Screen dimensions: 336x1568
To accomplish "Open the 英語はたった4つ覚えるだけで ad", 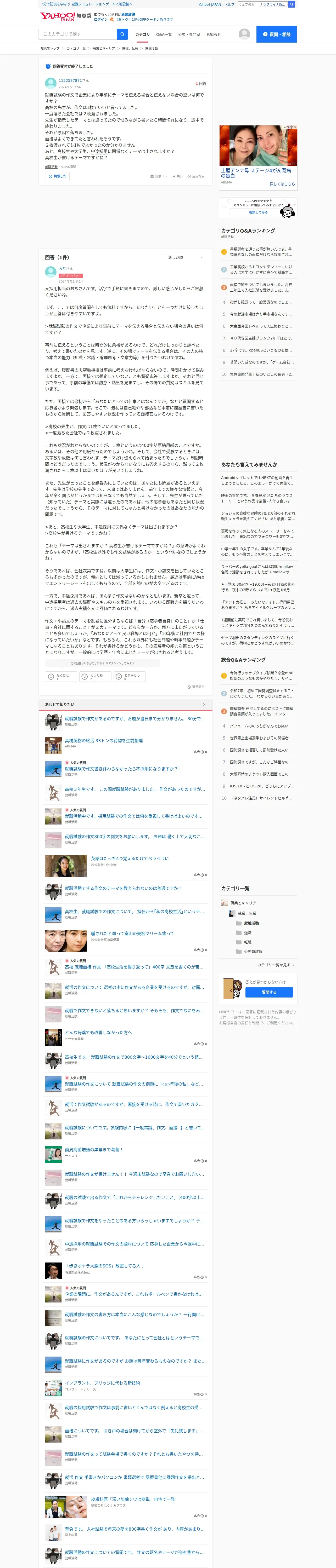I will (130, 858).
